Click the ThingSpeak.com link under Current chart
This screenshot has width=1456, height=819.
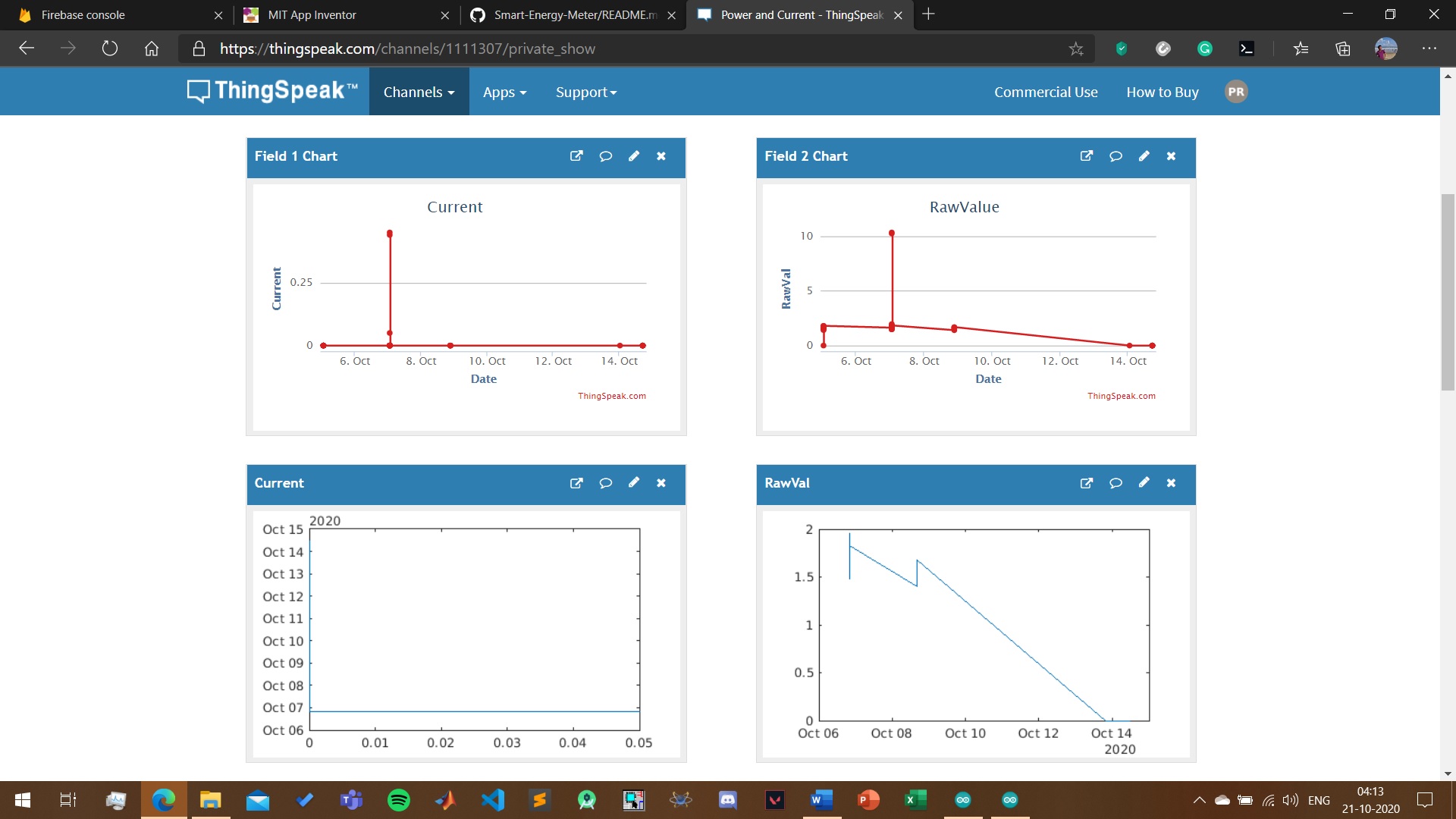tap(611, 396)
